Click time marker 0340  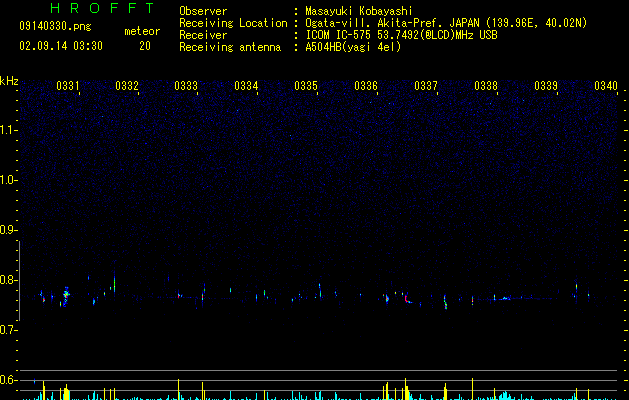coord(606,86)
